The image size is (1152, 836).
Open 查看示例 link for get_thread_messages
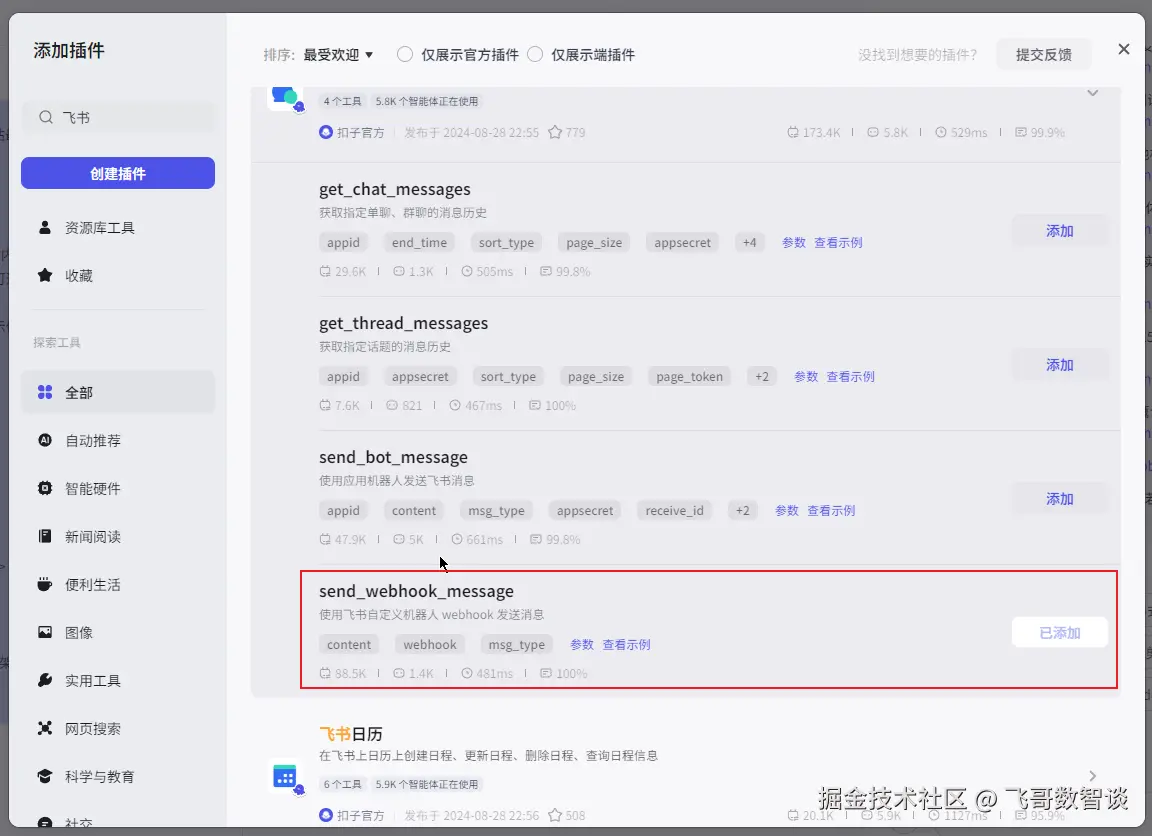point(851,377)
